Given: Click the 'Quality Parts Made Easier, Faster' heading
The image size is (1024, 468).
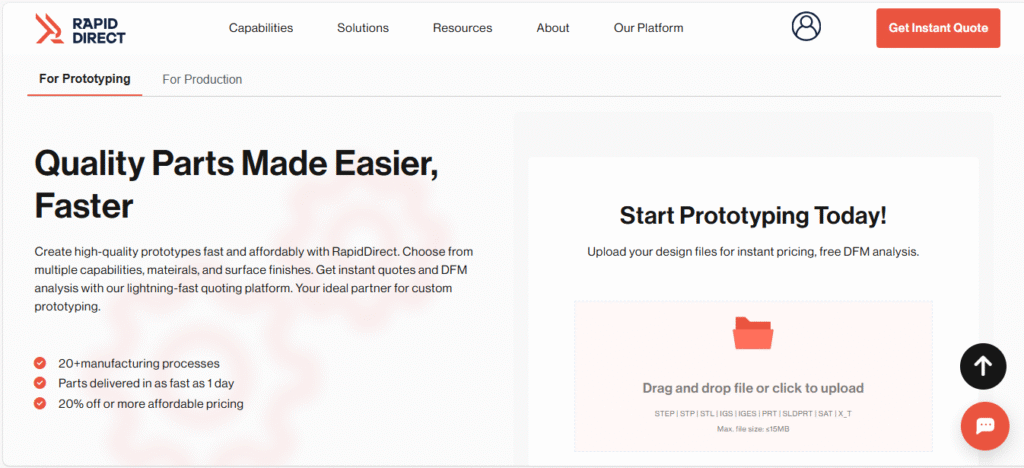Looking at the screenshot, I should [x=236, y=185].
